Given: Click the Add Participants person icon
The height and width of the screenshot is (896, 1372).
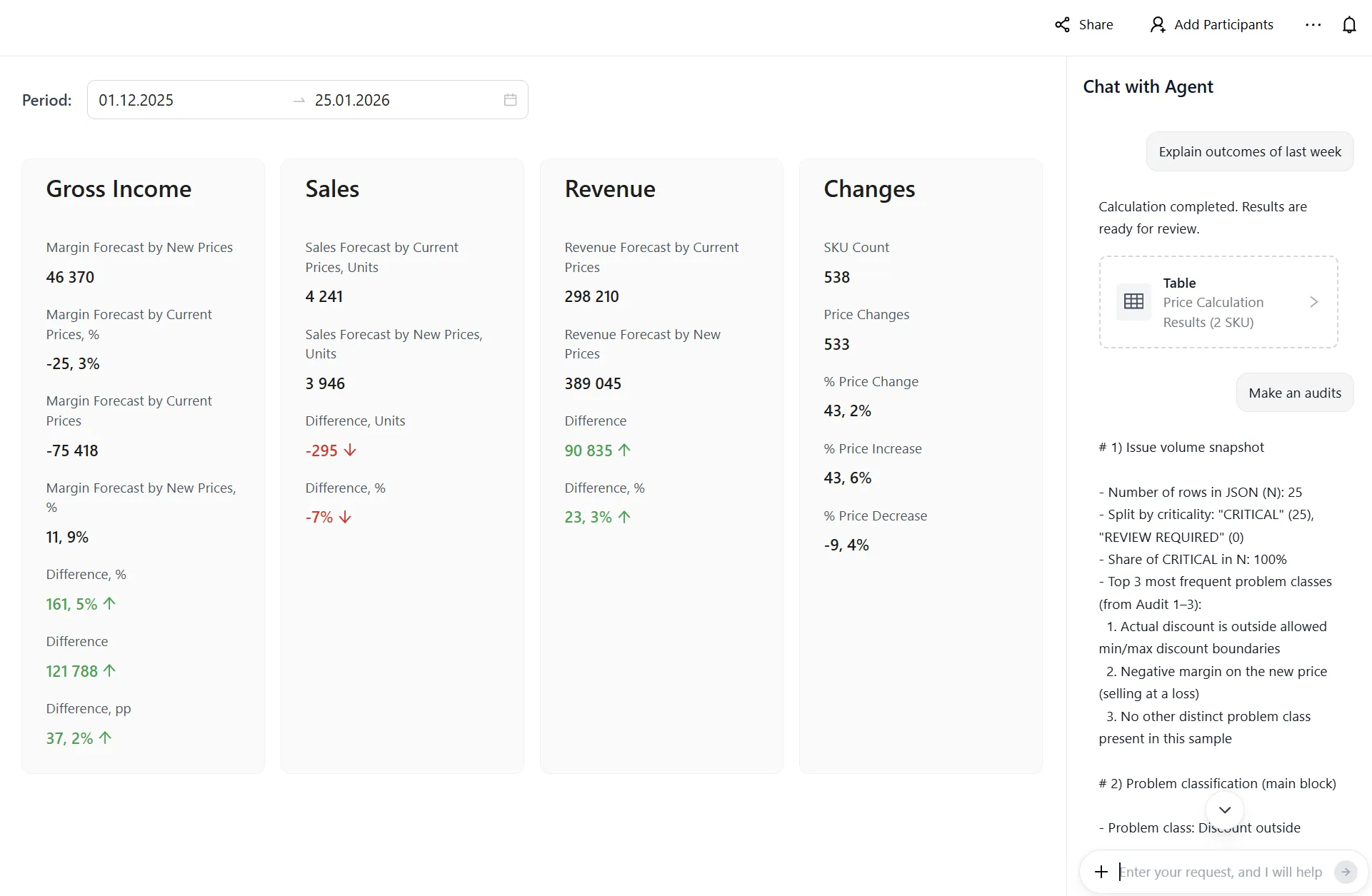Looking at the screenshot, I should [x=1157, y=25].
